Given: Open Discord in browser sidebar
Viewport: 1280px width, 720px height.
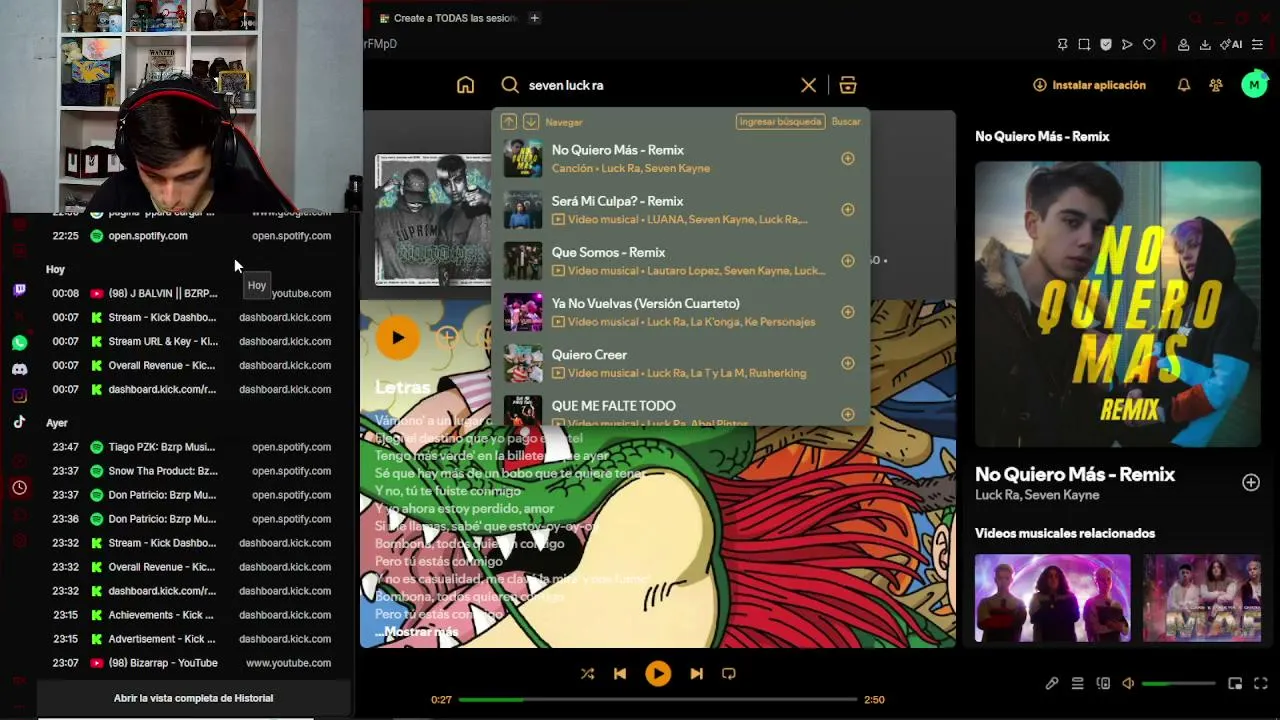Looking at the screenshot, I should coord(19,369).
